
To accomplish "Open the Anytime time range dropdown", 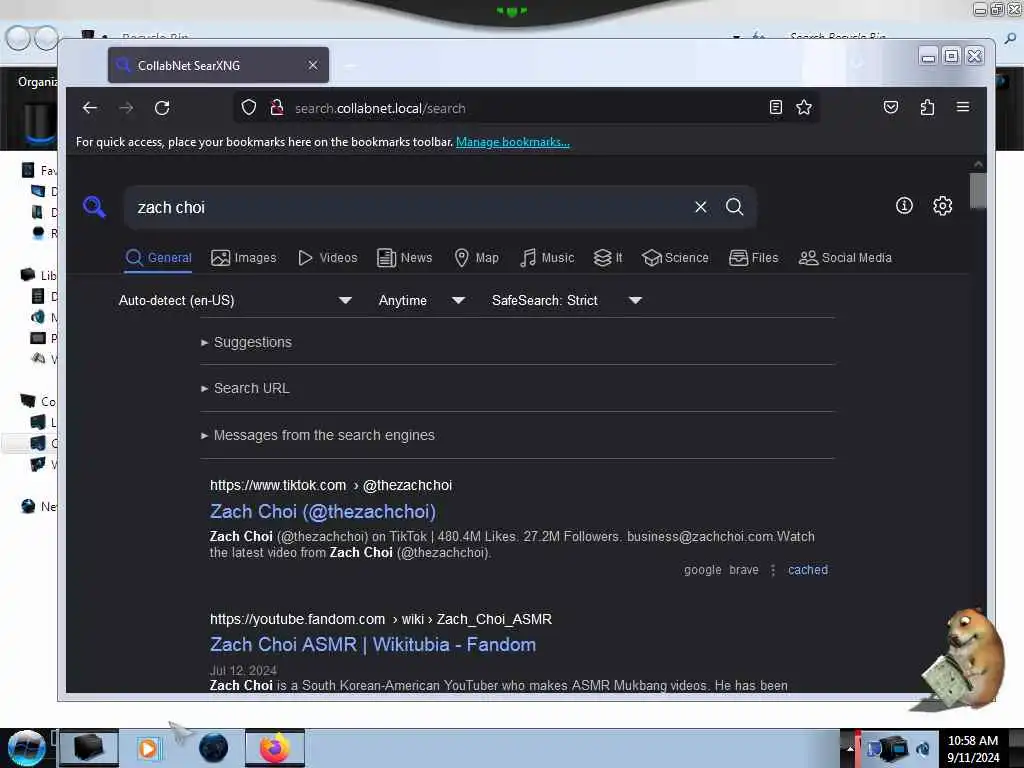I will click(x=422, y=300).
